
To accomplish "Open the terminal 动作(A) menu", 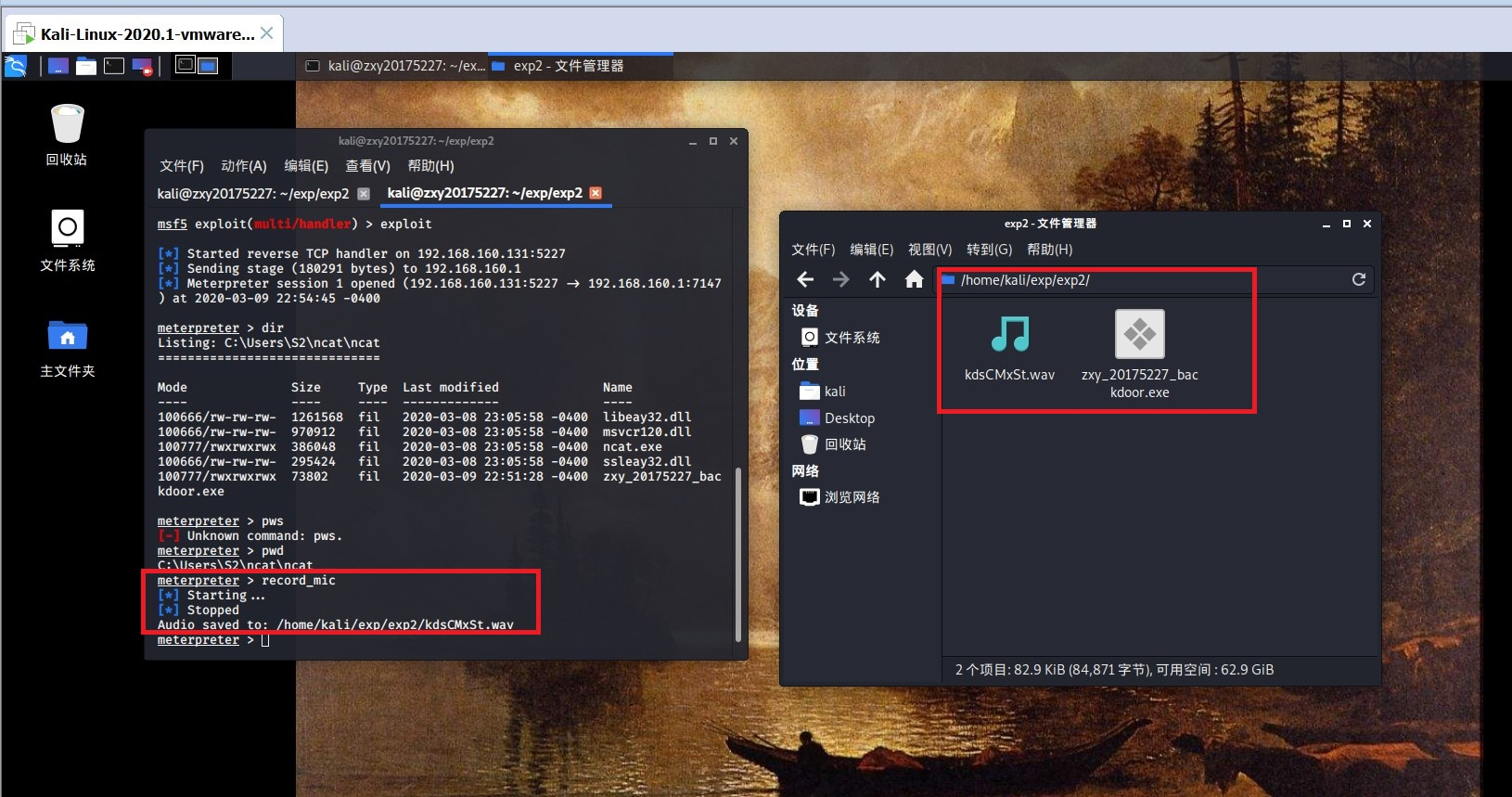I will coord(244,166).
